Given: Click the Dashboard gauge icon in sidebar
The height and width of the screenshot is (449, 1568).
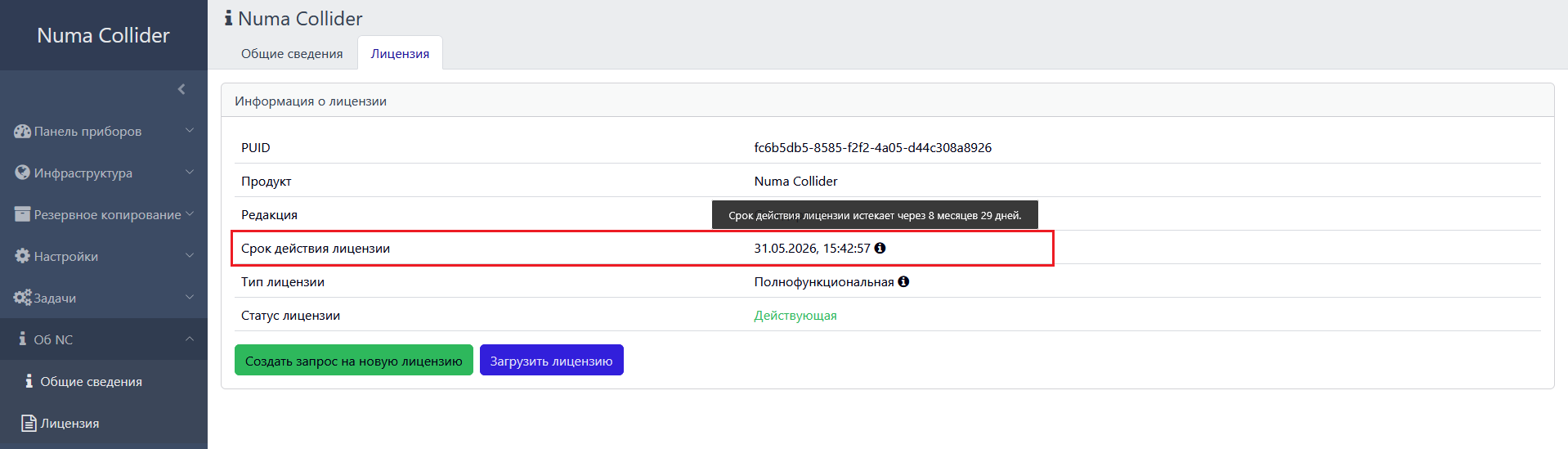Looking at the screenshot, I should click(x=22, y=131).
